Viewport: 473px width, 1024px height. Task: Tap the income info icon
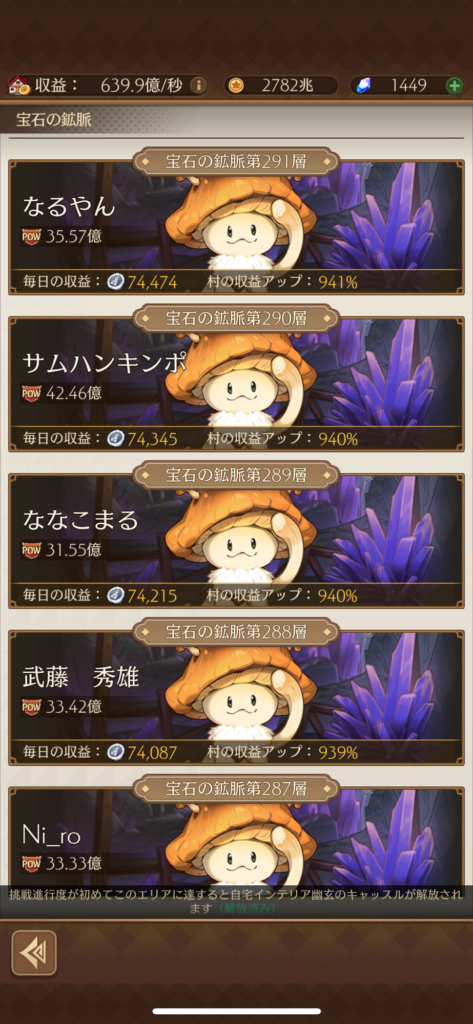[x=198, y=85]
